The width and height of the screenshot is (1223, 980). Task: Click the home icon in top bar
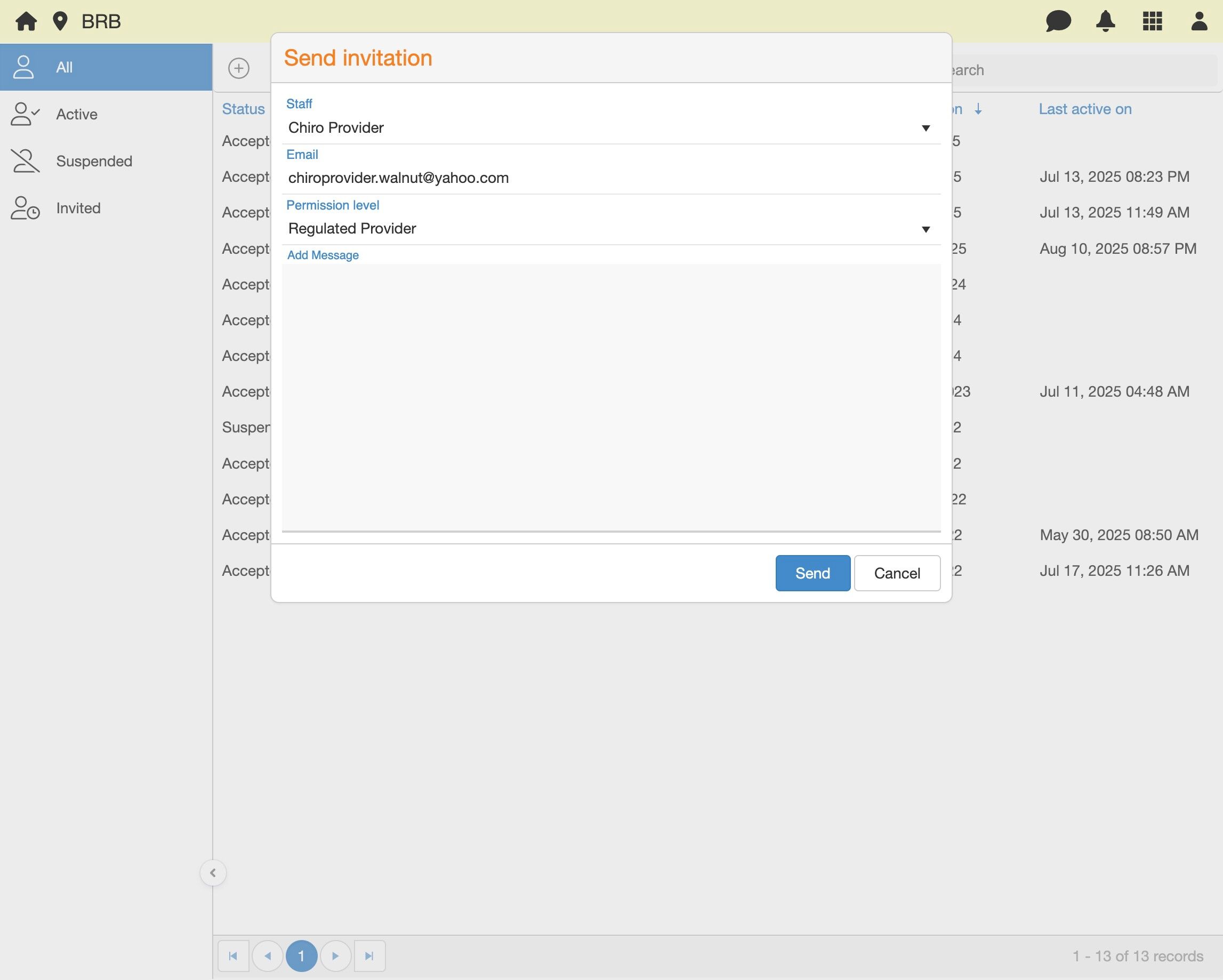(x=26, y=21)
